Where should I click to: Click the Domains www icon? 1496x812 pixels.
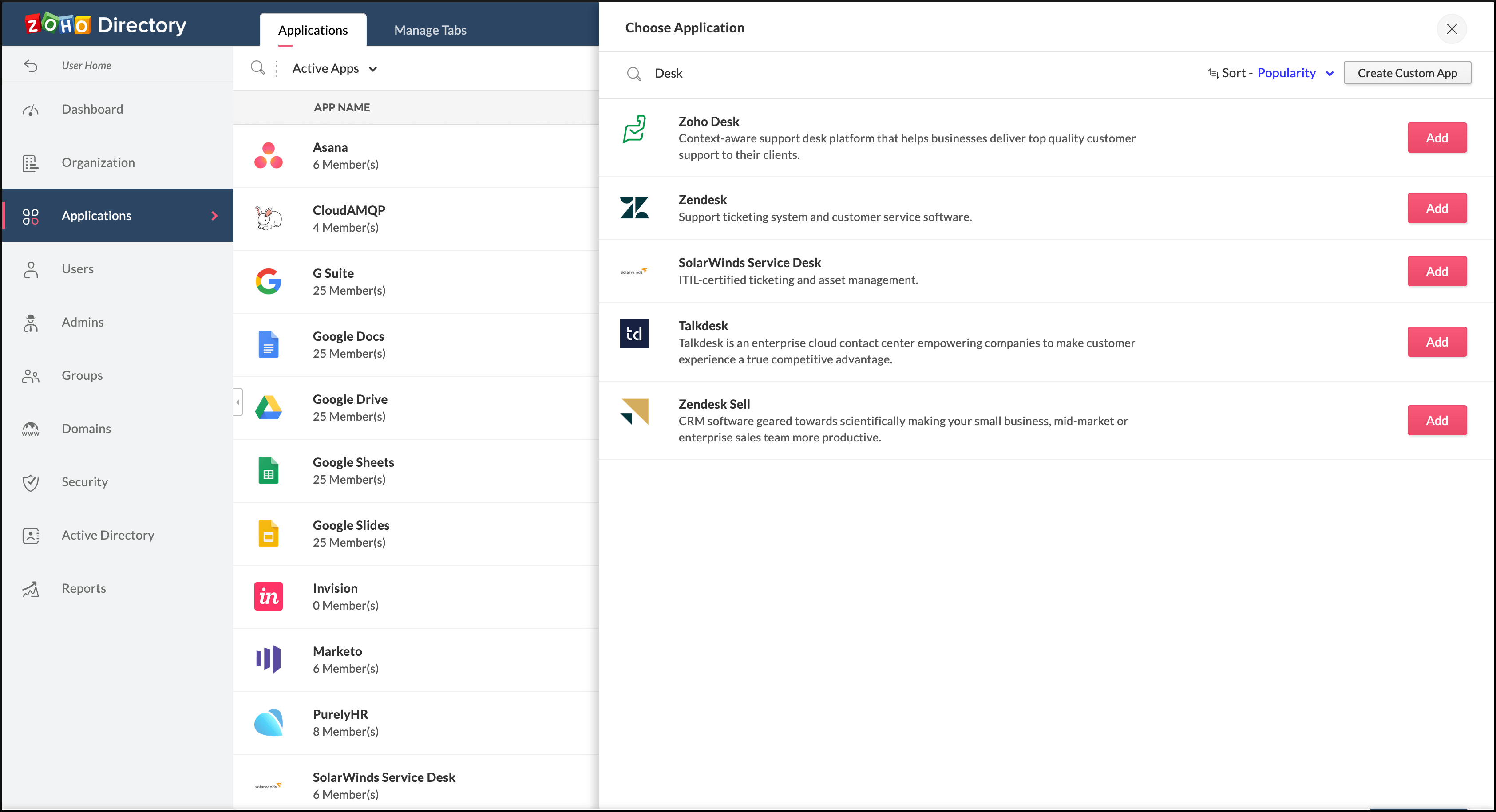coord(31,429)
